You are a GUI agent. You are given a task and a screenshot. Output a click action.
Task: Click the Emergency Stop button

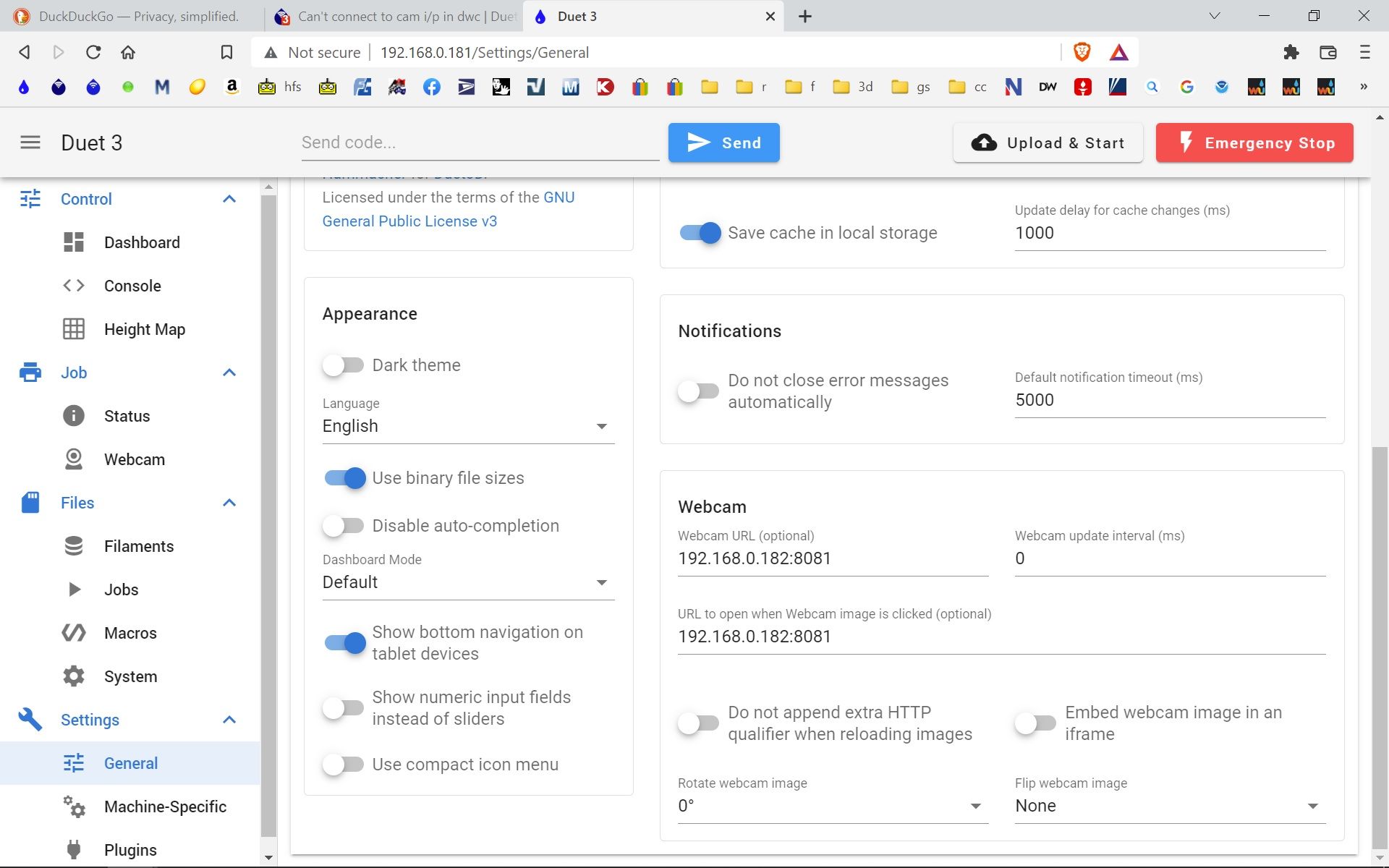click(1254, 142)
